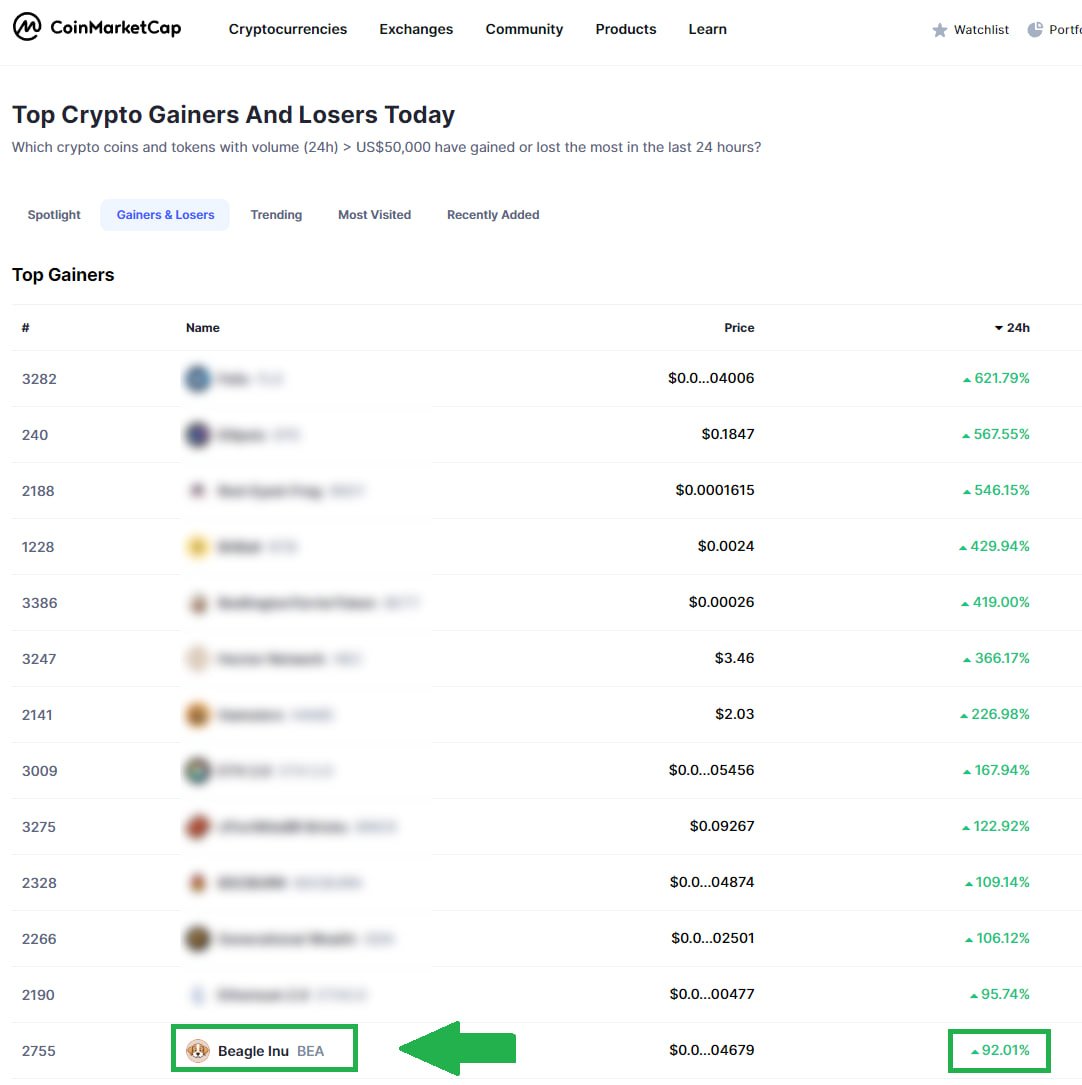This screenshot has width=1082, height=1085.
Task: Open the Community menu
Action: coord(524,29)
